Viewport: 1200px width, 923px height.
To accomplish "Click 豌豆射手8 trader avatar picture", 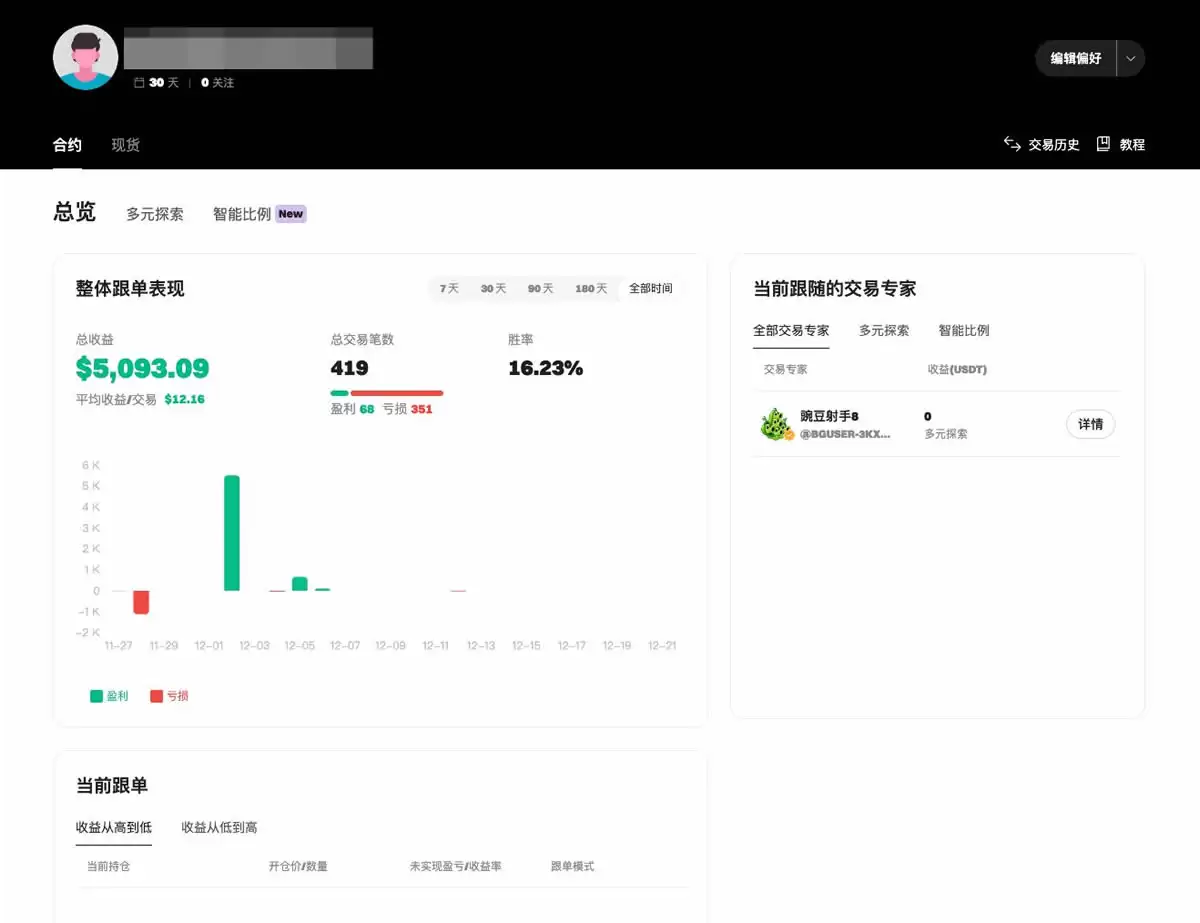I will [x=778, y=424].
